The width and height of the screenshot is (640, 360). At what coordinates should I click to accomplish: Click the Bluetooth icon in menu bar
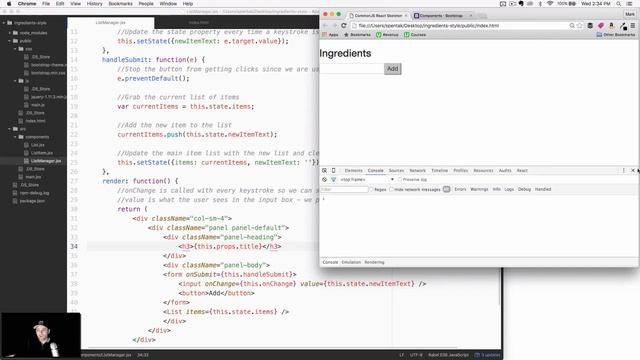click(x=540, y=4)
